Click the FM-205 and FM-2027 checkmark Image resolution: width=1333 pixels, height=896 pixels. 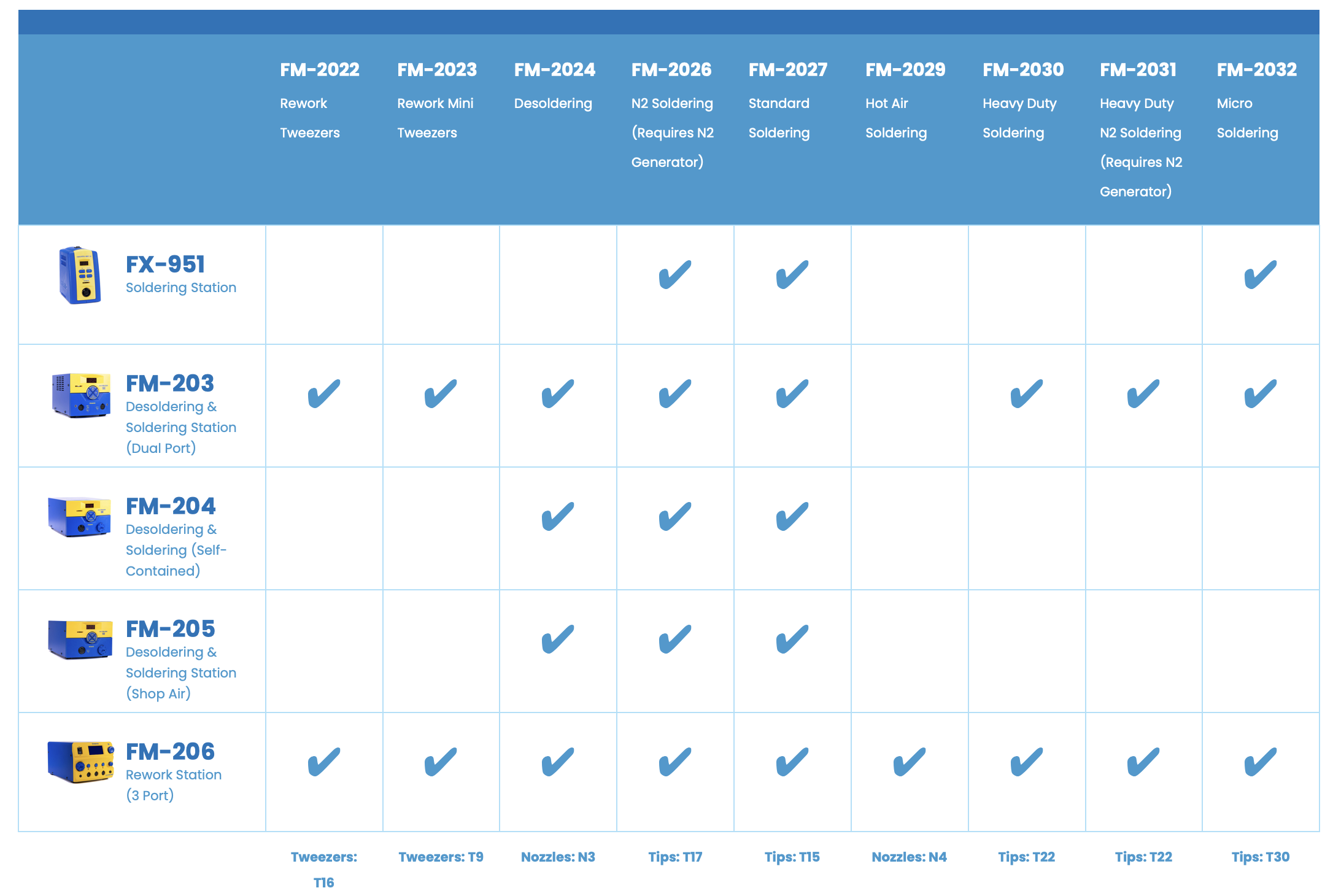click(792, 639)
